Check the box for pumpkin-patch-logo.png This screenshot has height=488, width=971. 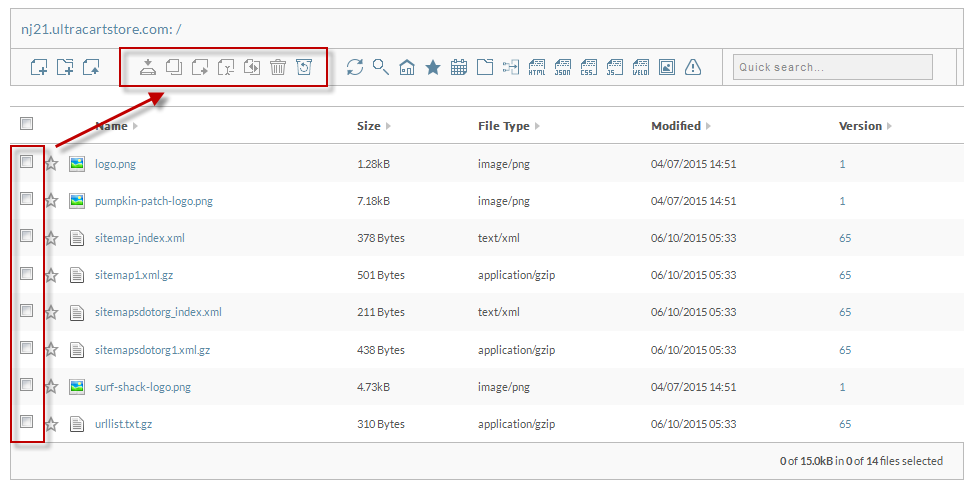[27, 199]
